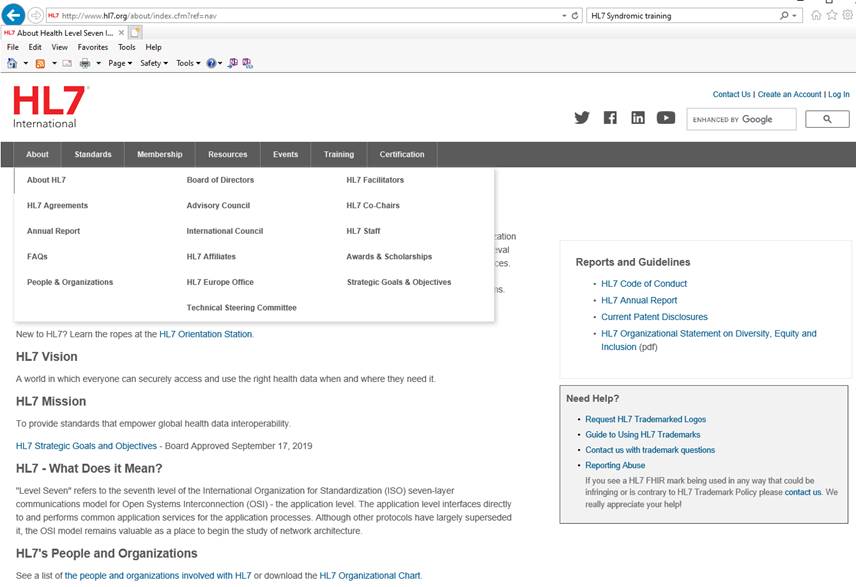Click the Print icon in command bar
This screenshot has width=856, height=587.
85,63
